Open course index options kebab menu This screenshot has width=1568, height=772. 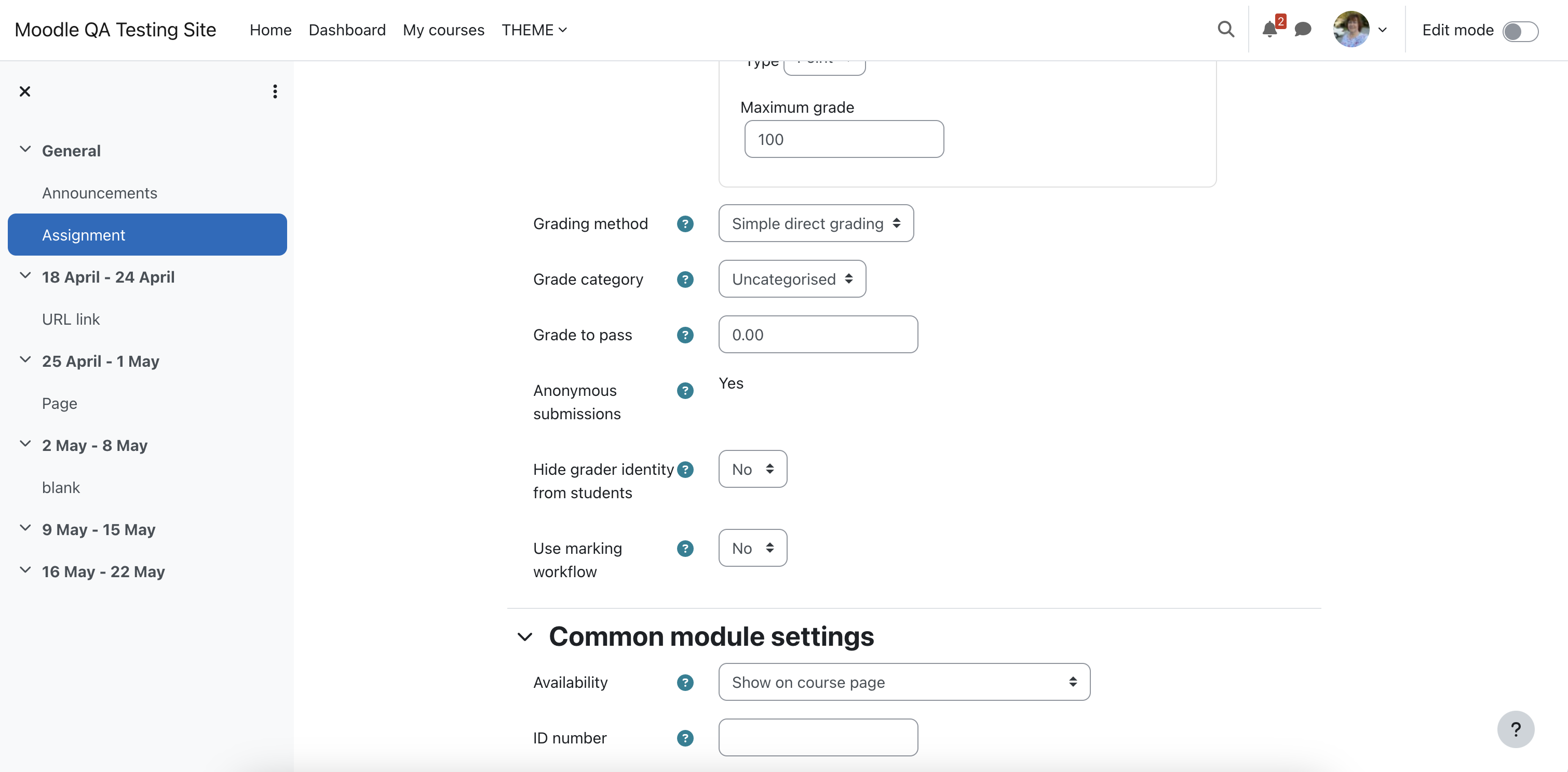pyautogui.click(x=275, y=91)
